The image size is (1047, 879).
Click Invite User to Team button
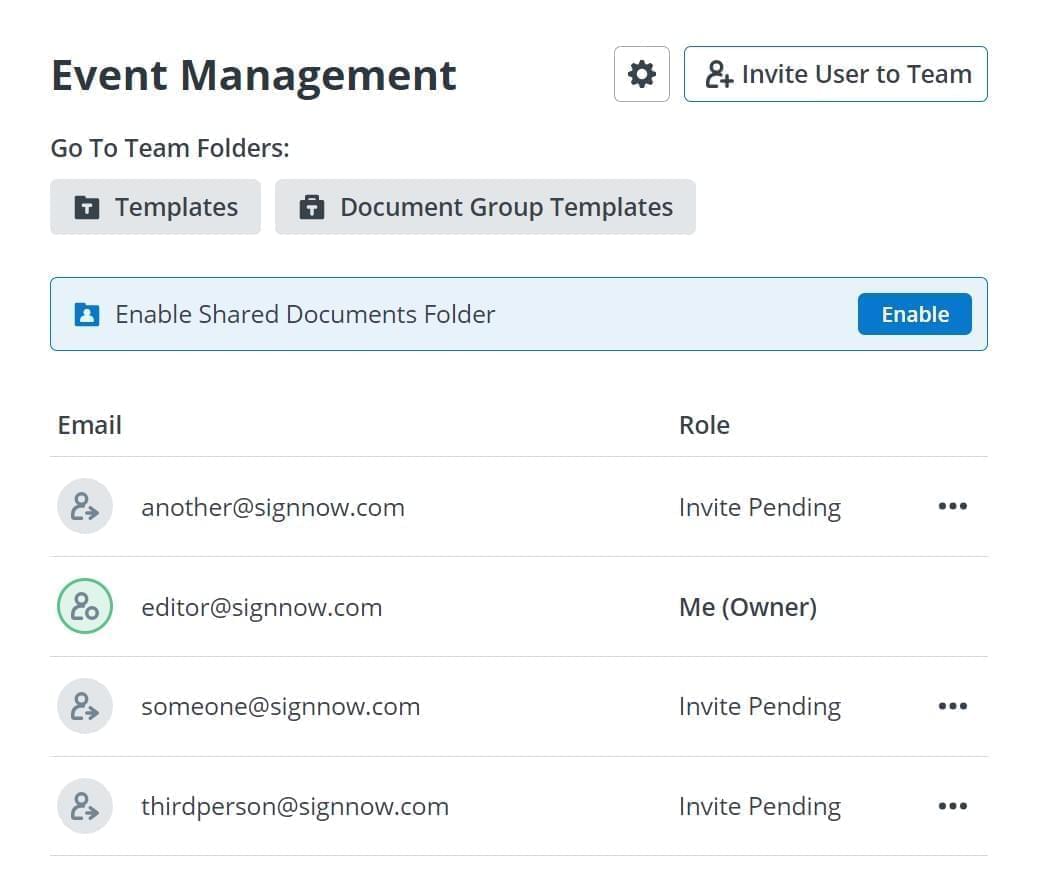coord(835,74)
